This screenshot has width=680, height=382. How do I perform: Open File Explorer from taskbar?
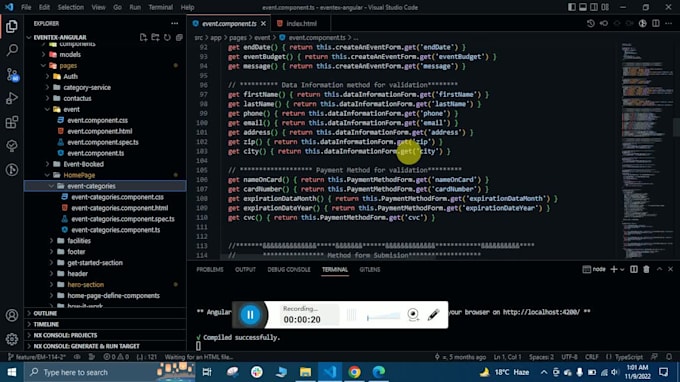(305, 372)
